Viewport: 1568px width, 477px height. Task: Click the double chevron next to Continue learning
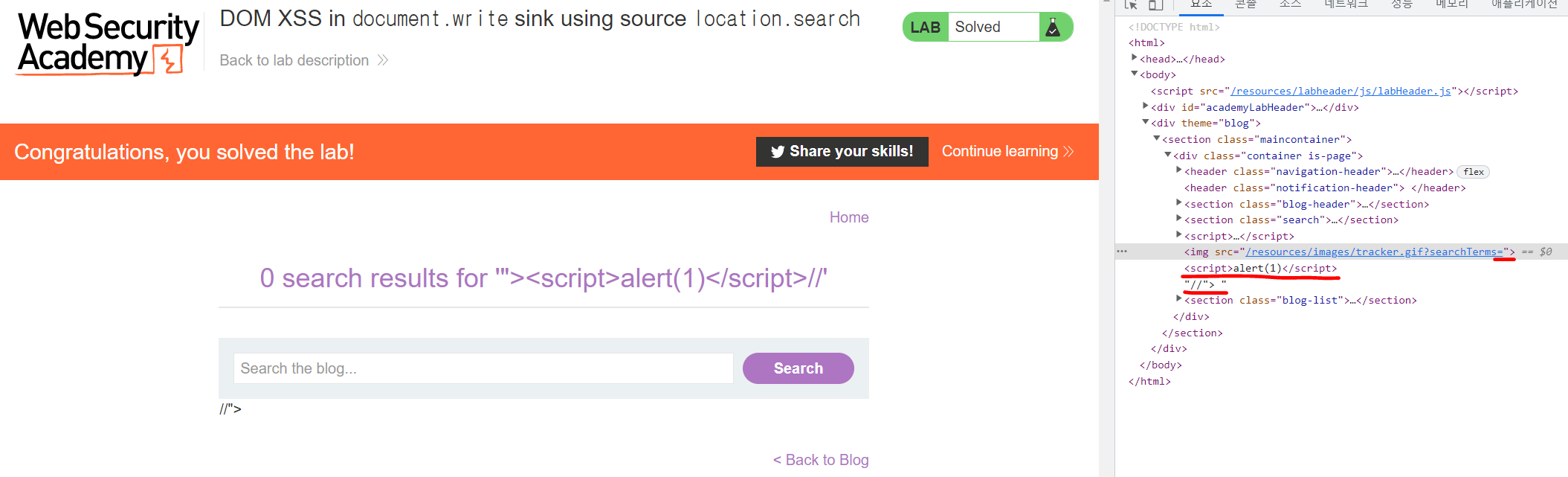[1068, 152]
